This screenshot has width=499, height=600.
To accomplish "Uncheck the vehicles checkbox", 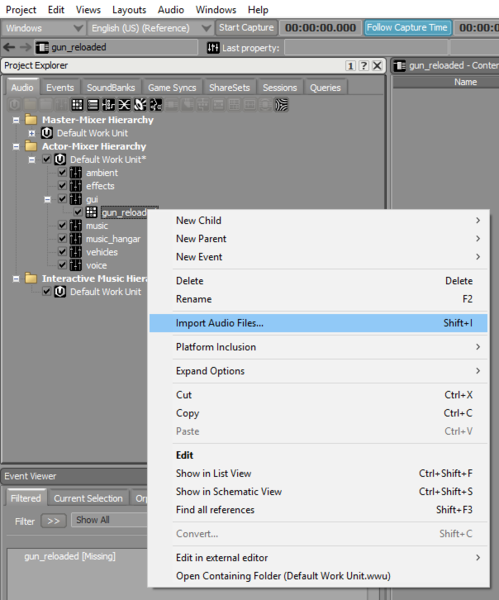I will click(x=62, y=252).
